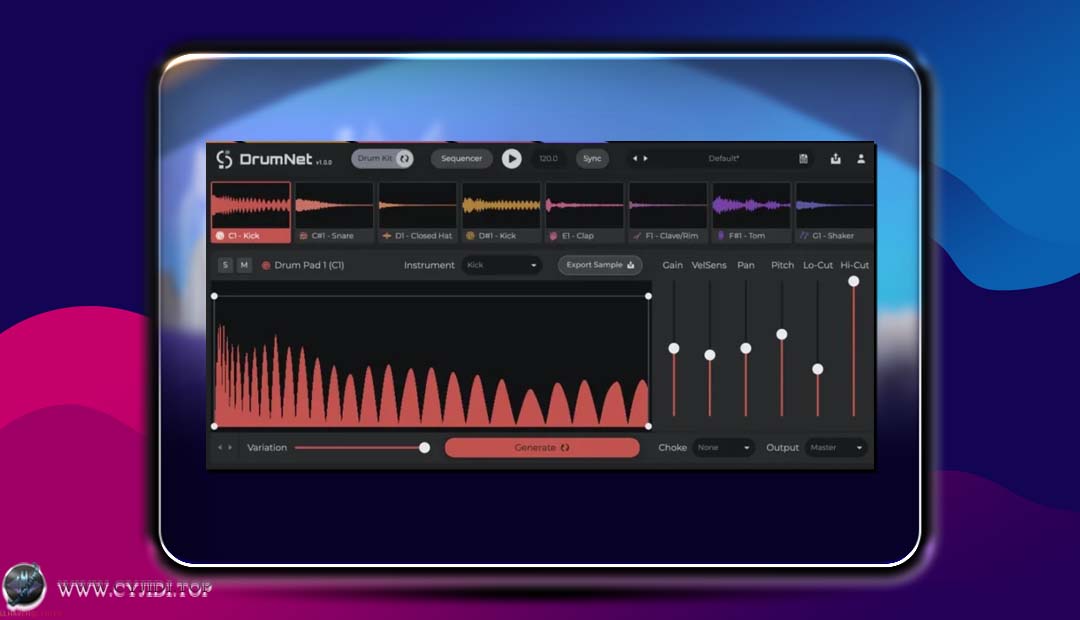Viewport: 1080px width, 620px height.
Task: Open the Choke dropdown set to None
Action: (x=723, y=448)
